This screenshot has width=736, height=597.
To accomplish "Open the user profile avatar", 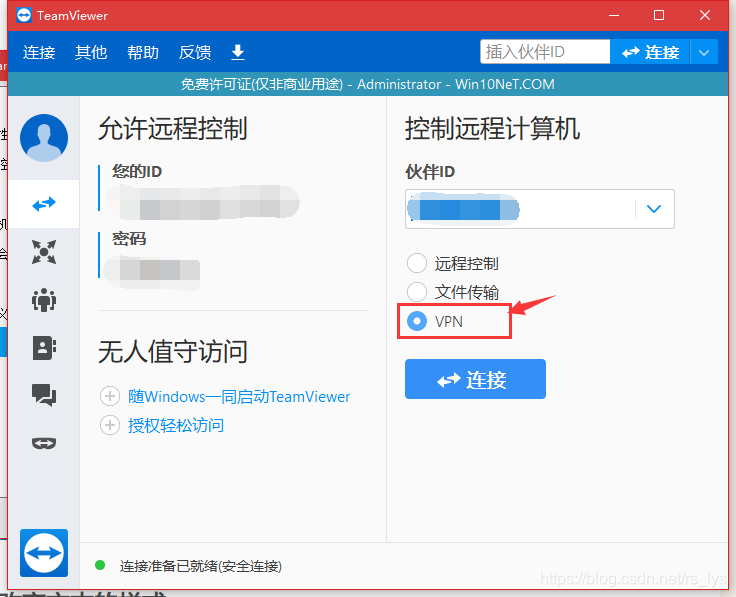I will click(x=44, y=138).
